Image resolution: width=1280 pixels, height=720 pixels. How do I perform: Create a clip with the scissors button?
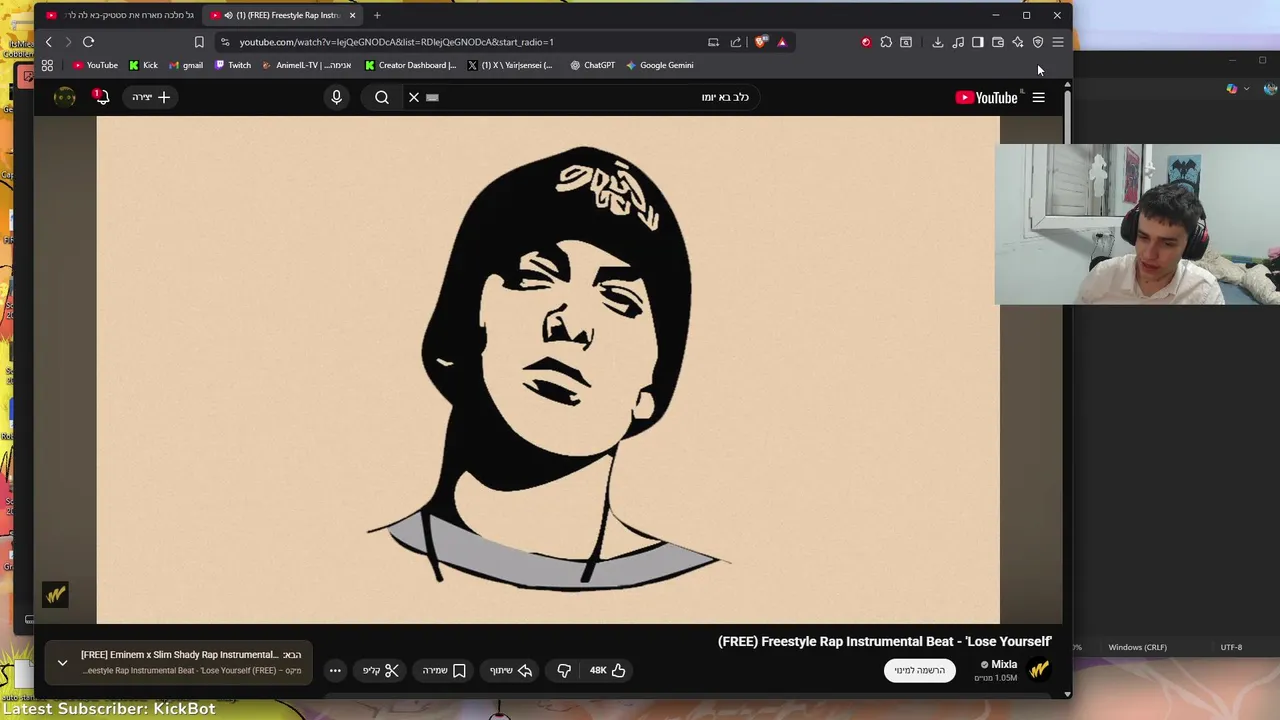pos(381,670)
